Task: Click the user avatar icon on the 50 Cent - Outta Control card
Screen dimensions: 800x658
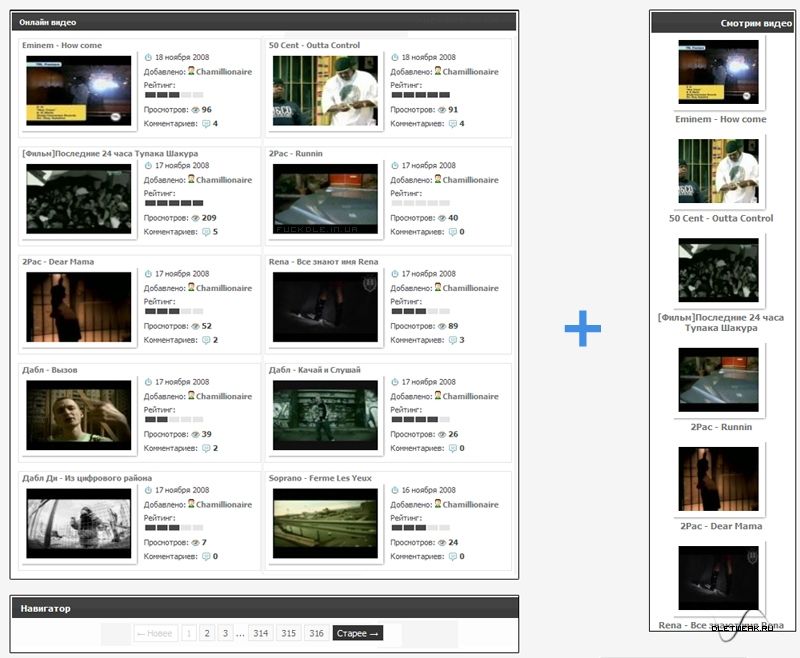Action: [438, 71]
